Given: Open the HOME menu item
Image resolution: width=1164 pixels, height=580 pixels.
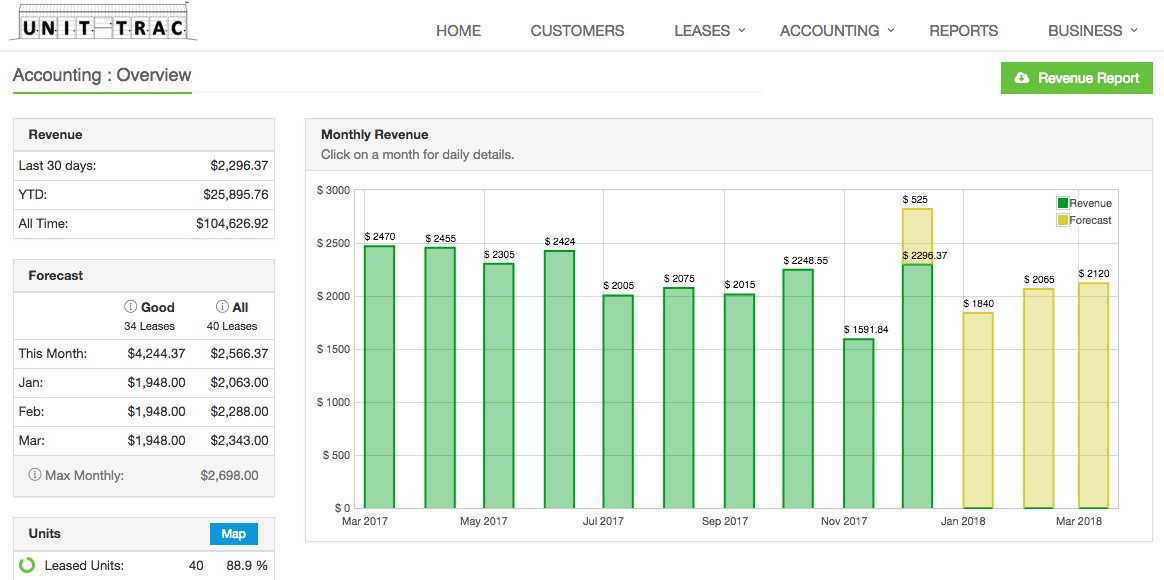Looking at the screenshot, I should coord(458,31).
